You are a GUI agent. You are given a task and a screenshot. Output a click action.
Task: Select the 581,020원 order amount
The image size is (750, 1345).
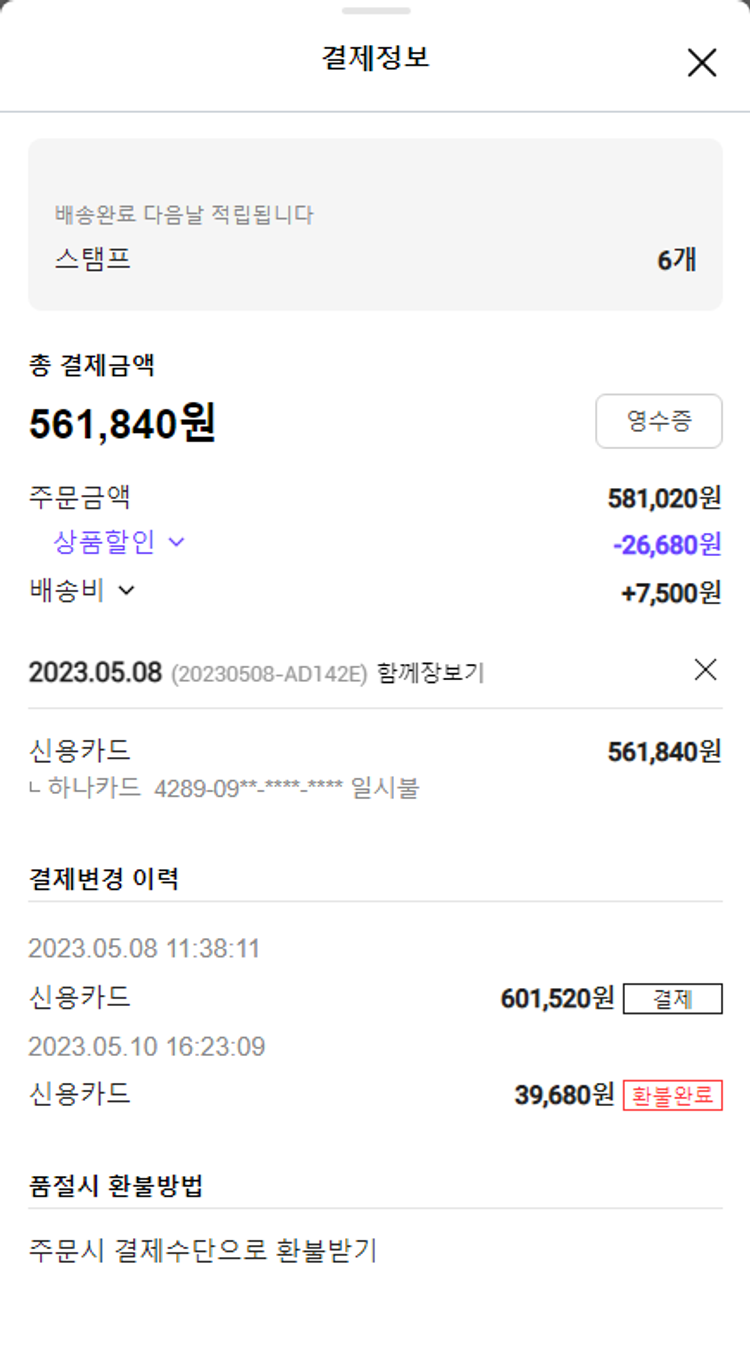click(664, 497)
